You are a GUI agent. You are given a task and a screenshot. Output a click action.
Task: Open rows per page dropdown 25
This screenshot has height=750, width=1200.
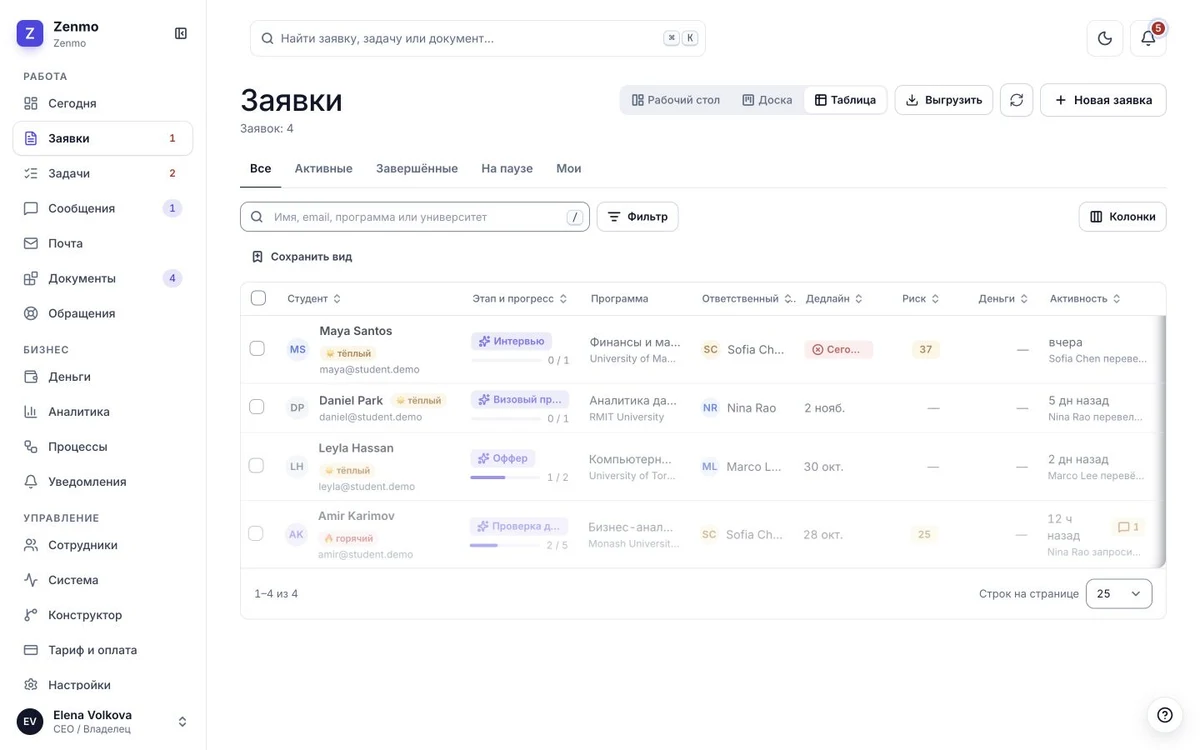pos(1119,593)
